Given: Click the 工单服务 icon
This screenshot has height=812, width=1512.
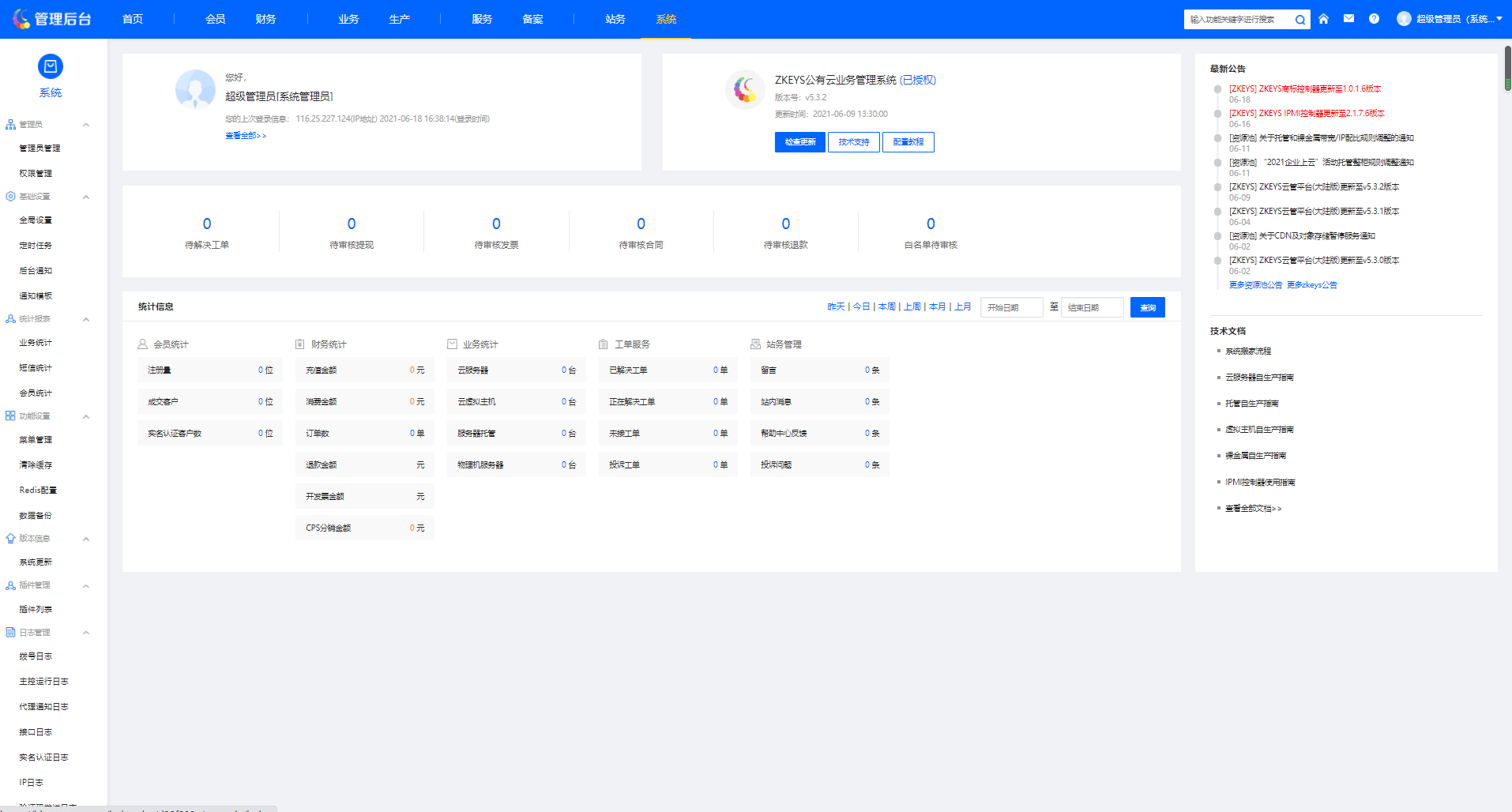Looking at the screenshot, I should [x=604, y=344].
